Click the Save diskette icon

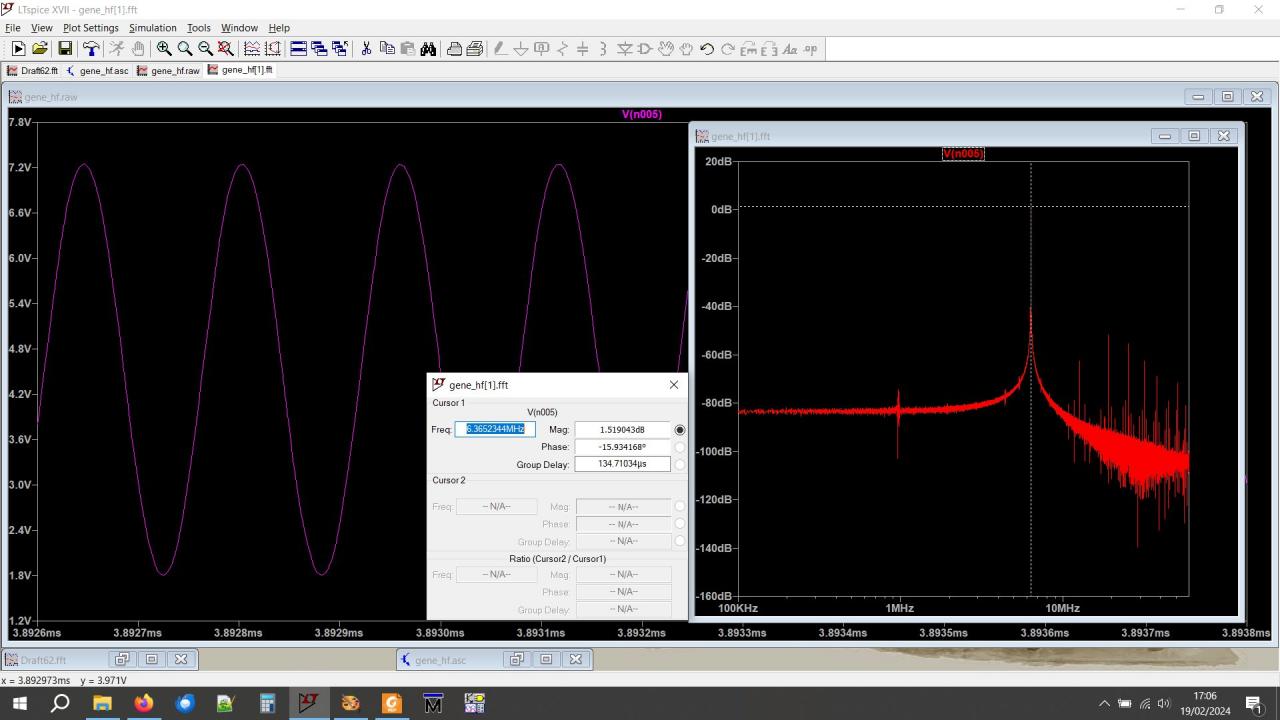[65, 49]
